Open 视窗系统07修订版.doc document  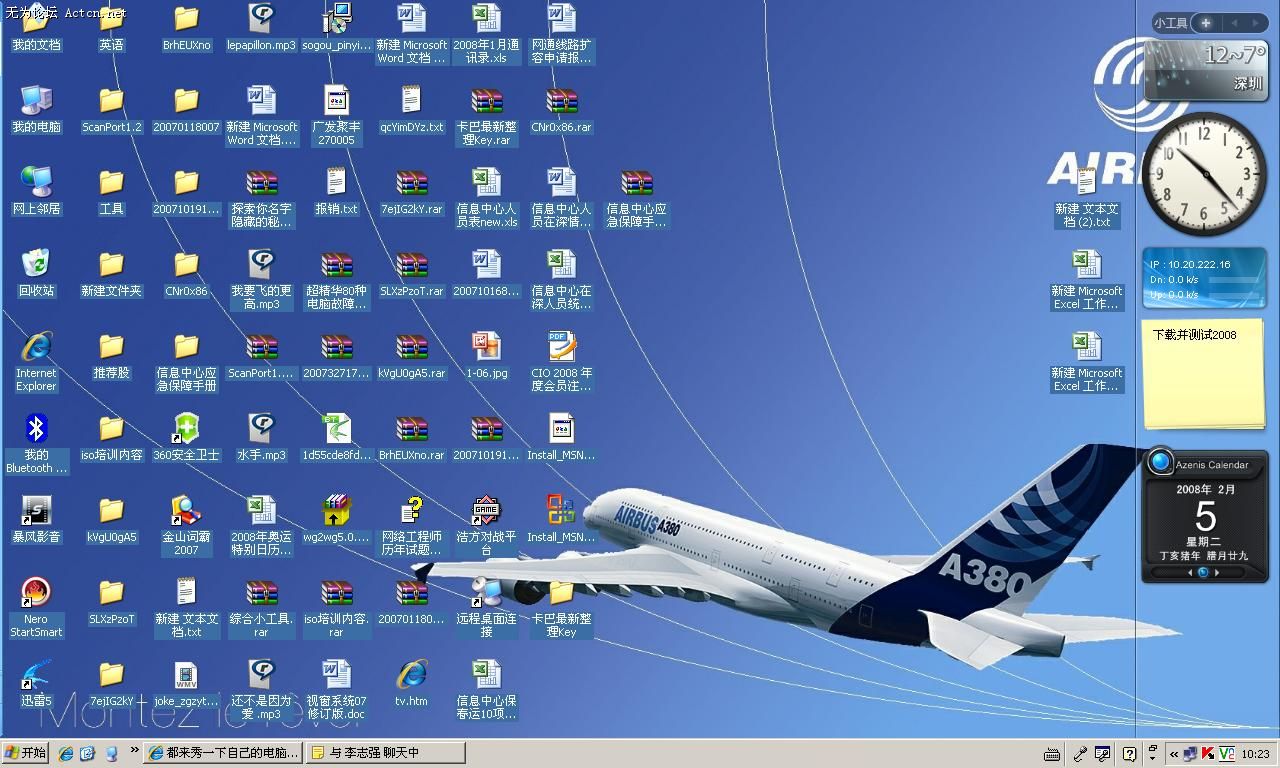pos(336,690)
